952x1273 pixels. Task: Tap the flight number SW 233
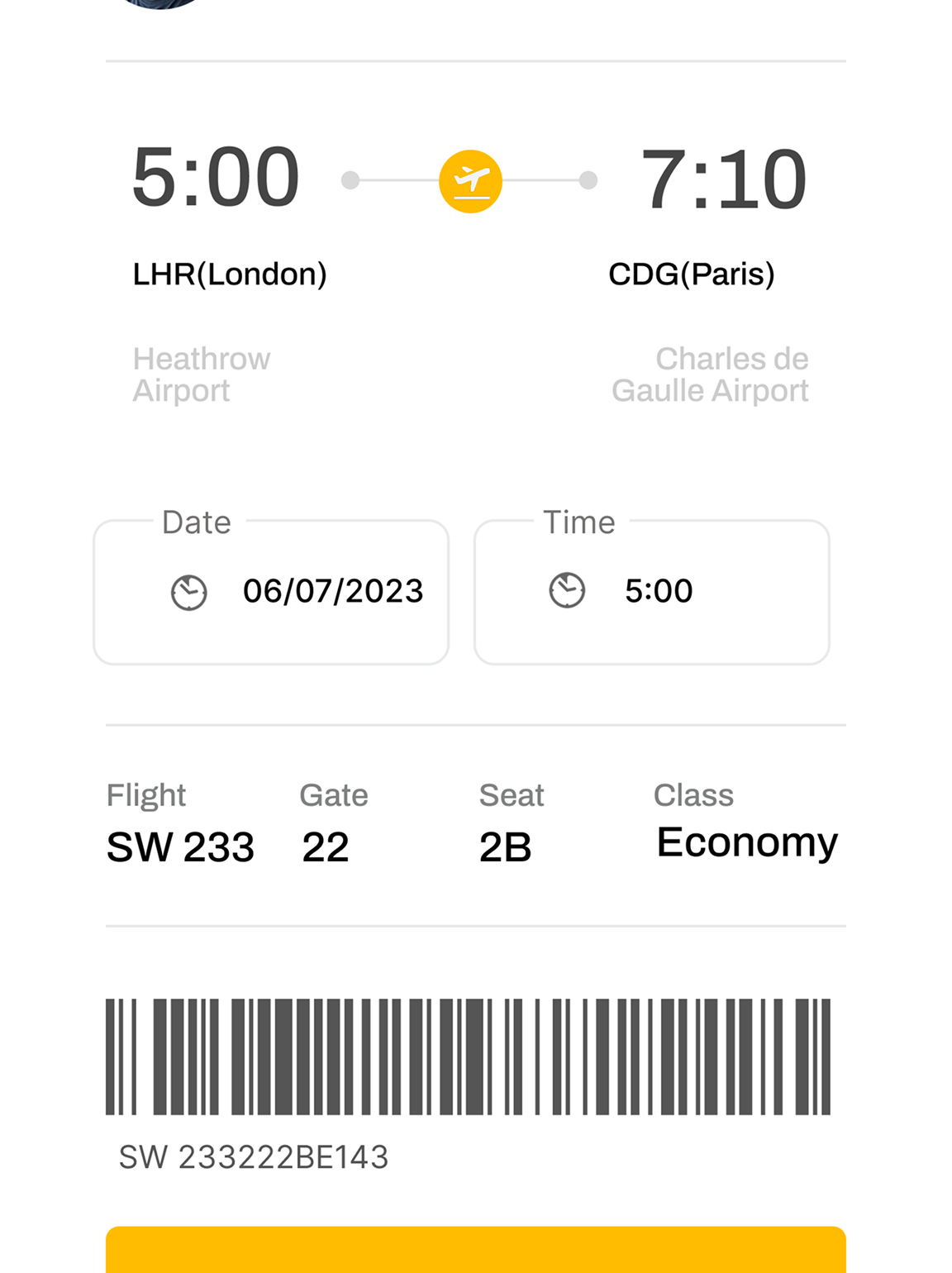tap(180, 847)
